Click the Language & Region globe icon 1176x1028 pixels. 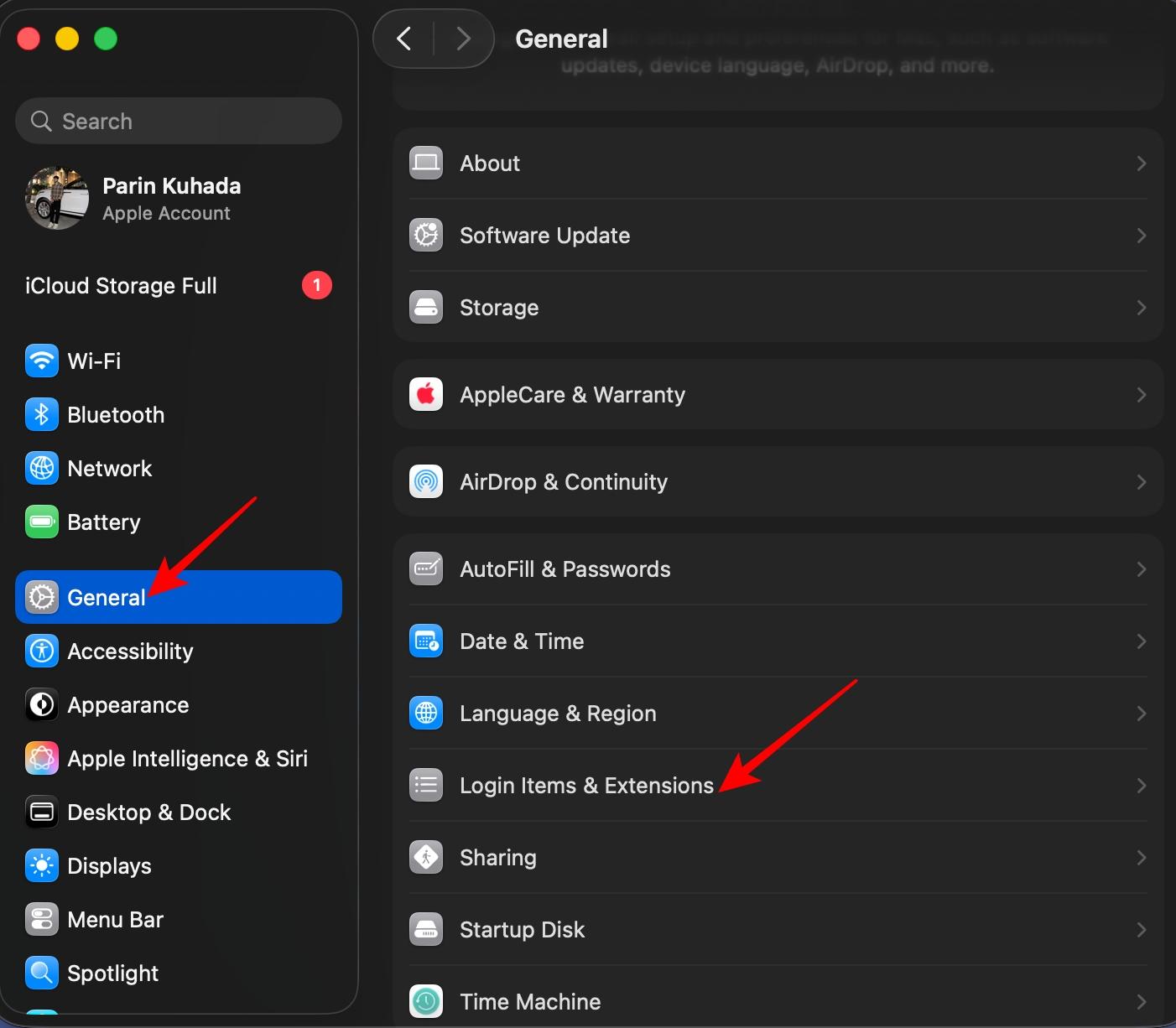click(426, 714)
